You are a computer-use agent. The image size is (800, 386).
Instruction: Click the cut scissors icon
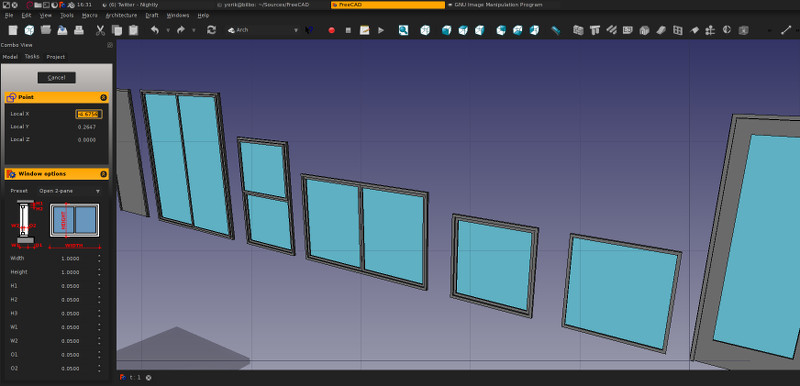tap(100, 31)
